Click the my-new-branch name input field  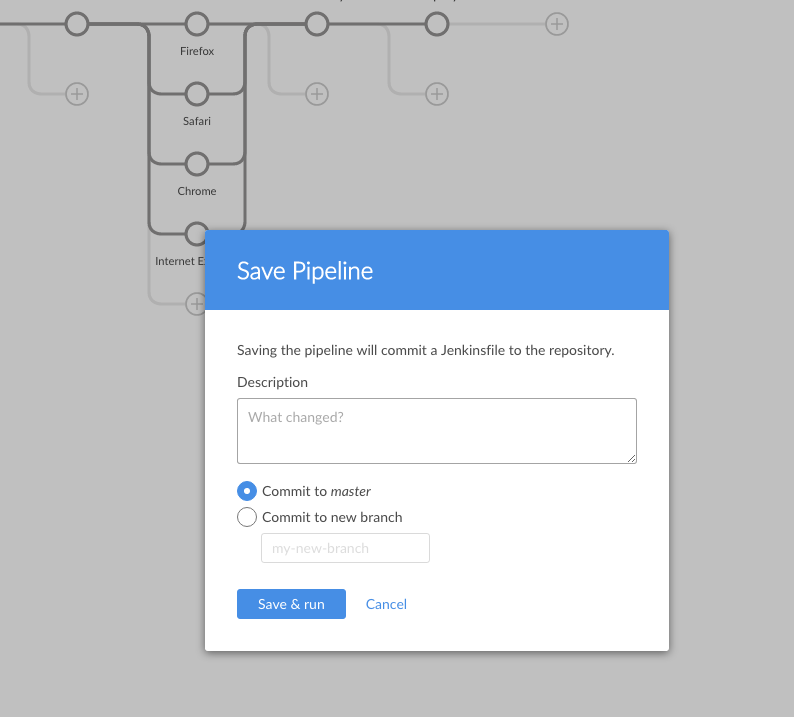345,548
